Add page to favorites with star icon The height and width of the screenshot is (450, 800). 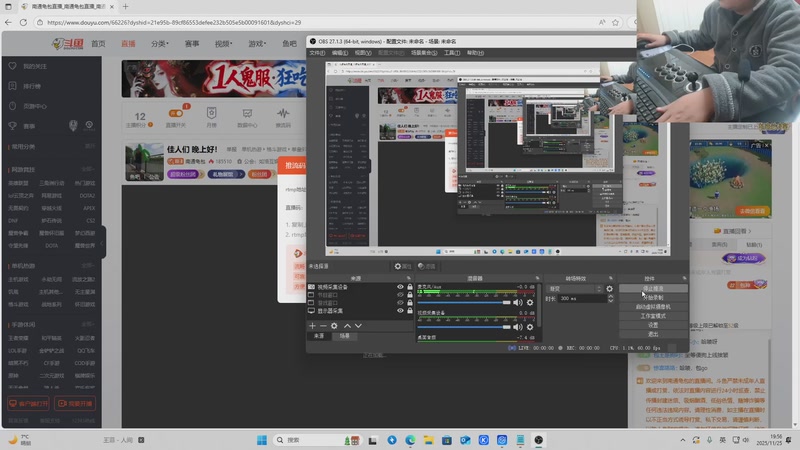click(615, 22)
